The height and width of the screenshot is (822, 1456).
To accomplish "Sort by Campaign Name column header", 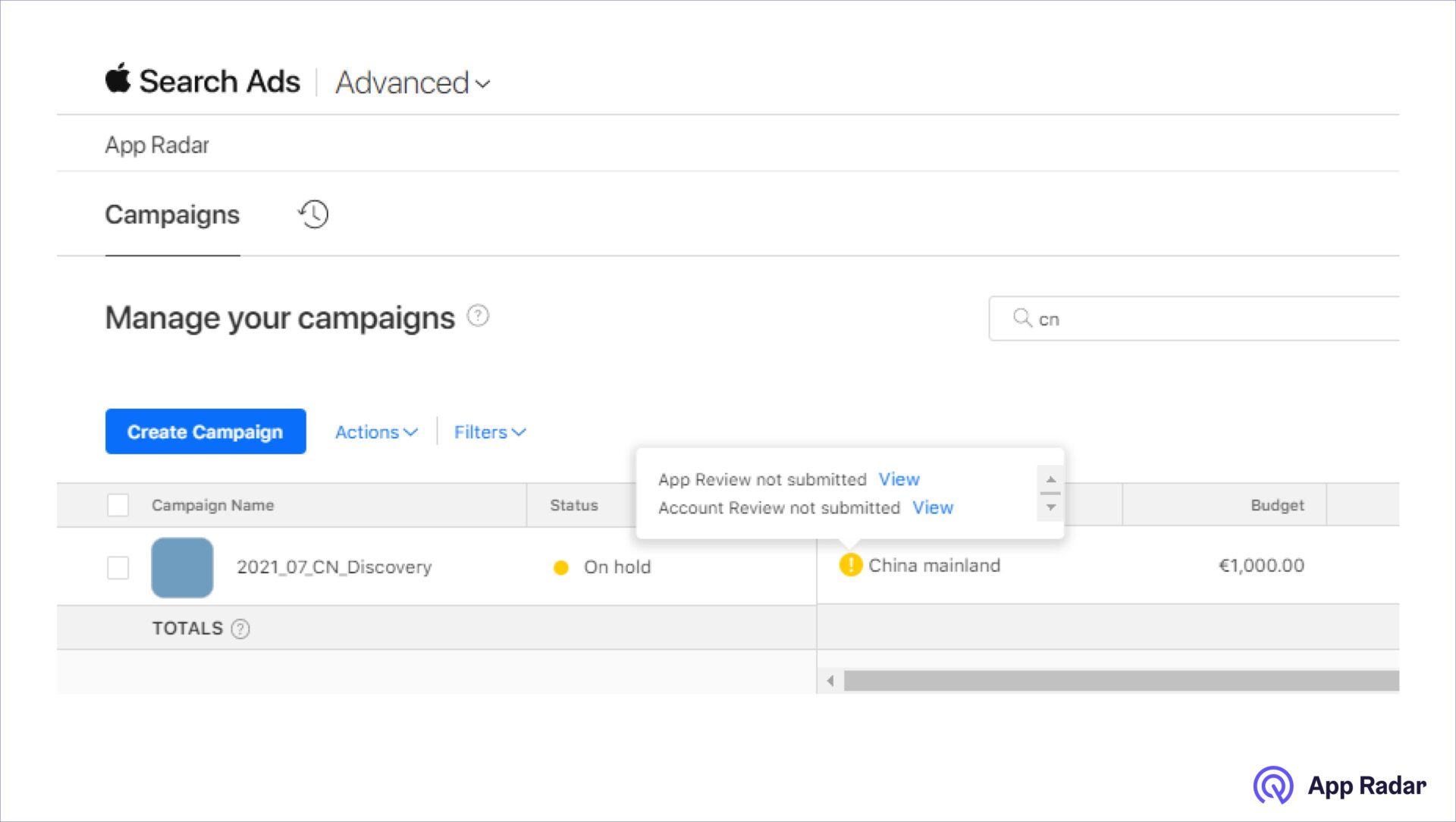I will [x=213, y=505].
